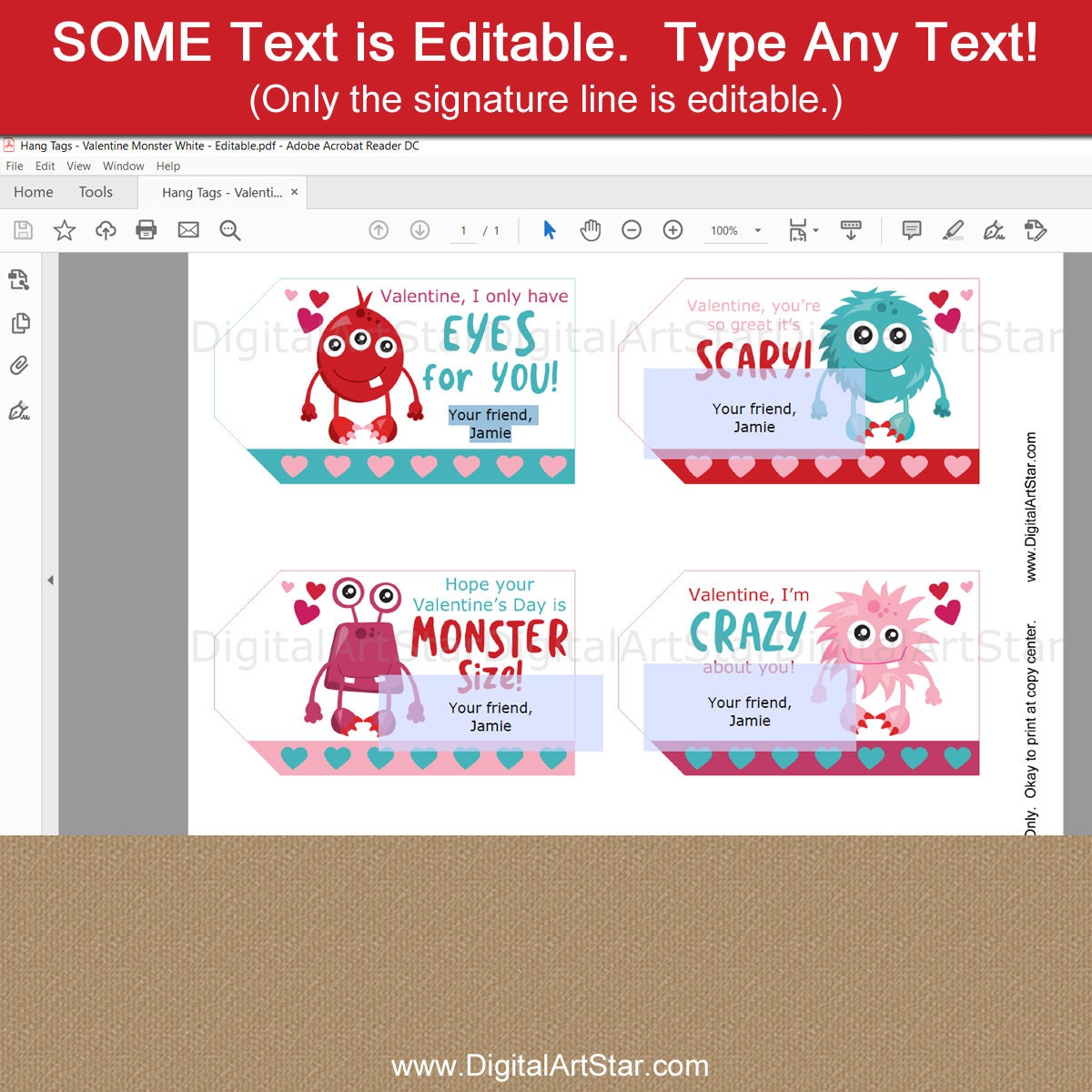Open the Edit menu
The height and width of the screenshot is (1092, 1092).
click(x=44, y=166)
